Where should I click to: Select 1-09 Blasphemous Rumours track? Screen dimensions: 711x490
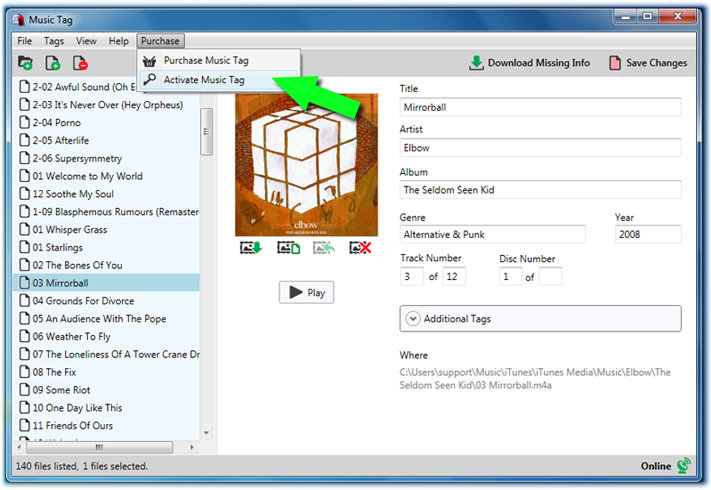(x=107, y=212)
